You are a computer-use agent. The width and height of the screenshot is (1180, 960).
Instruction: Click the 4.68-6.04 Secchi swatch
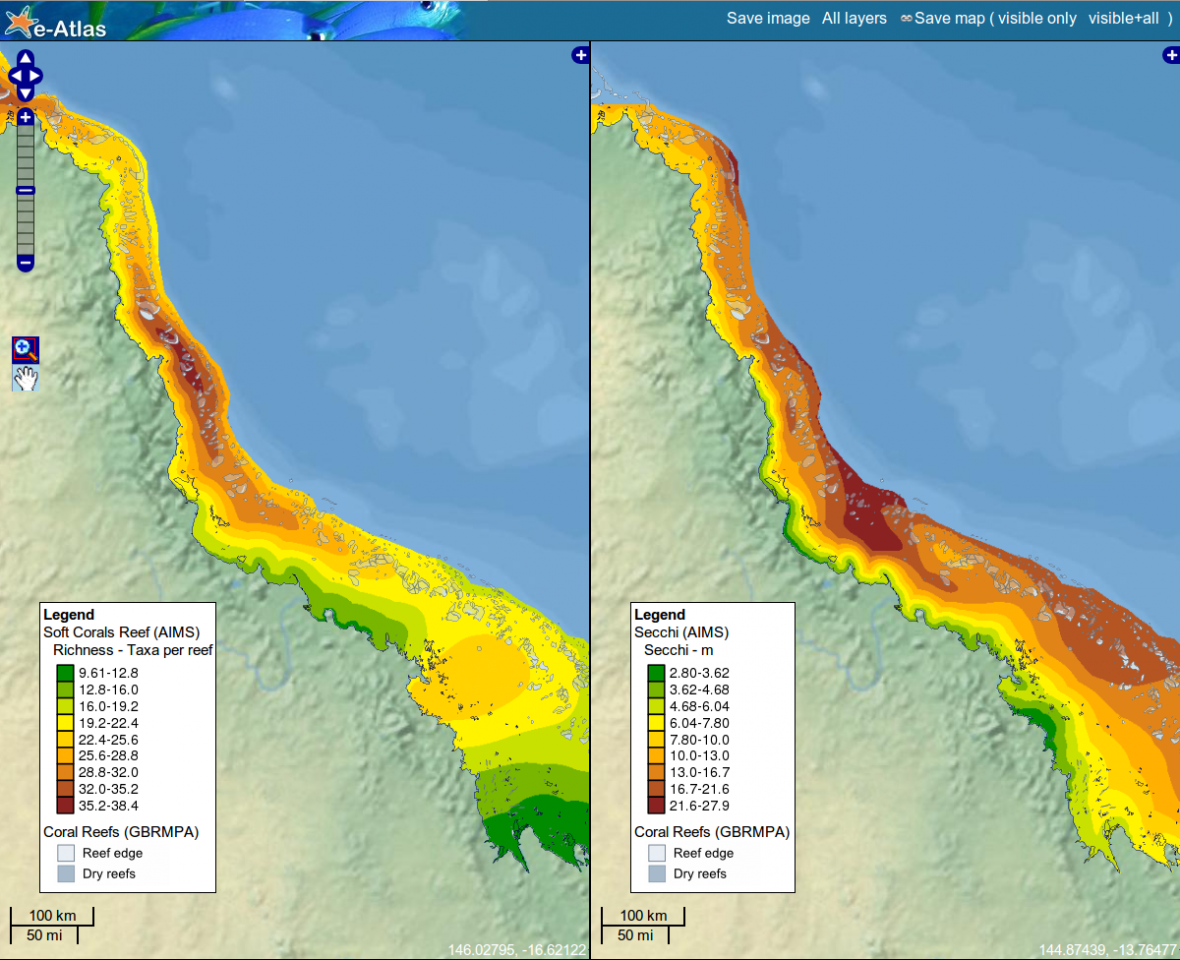click(x=656, y=706)
